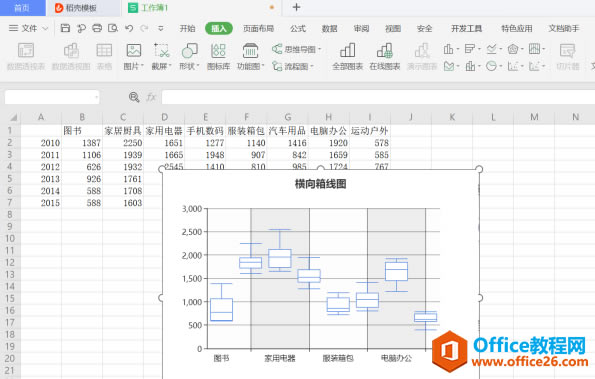Click the select-all corner of the sheet

(x=13, y=117)
